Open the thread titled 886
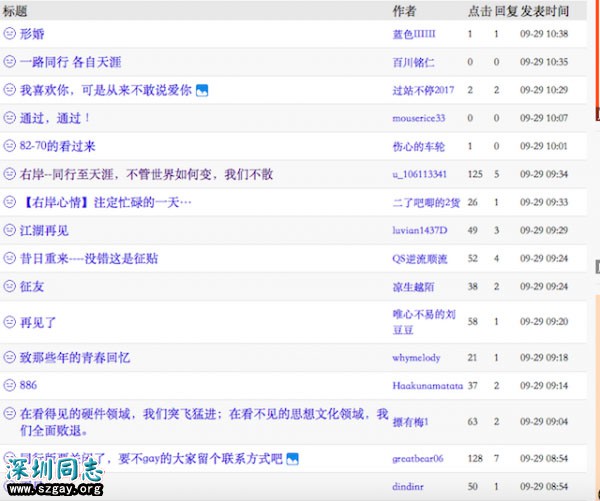Screen dimensions: 600x501 (x=29, y=385)
